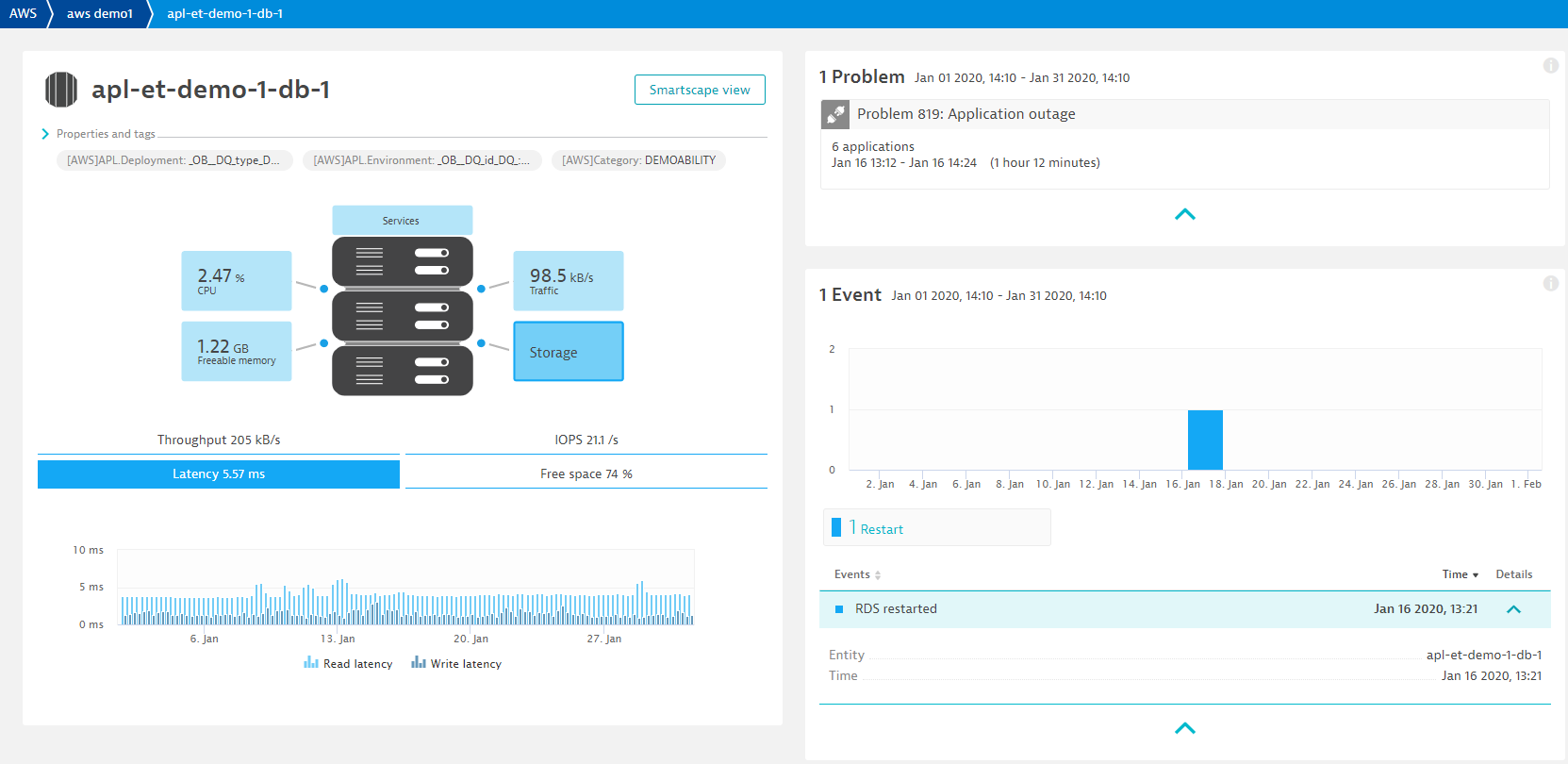Click the Freeable memory 1.22 GB tile
Screen dimensions: 1568x764
tap(237, 351)
